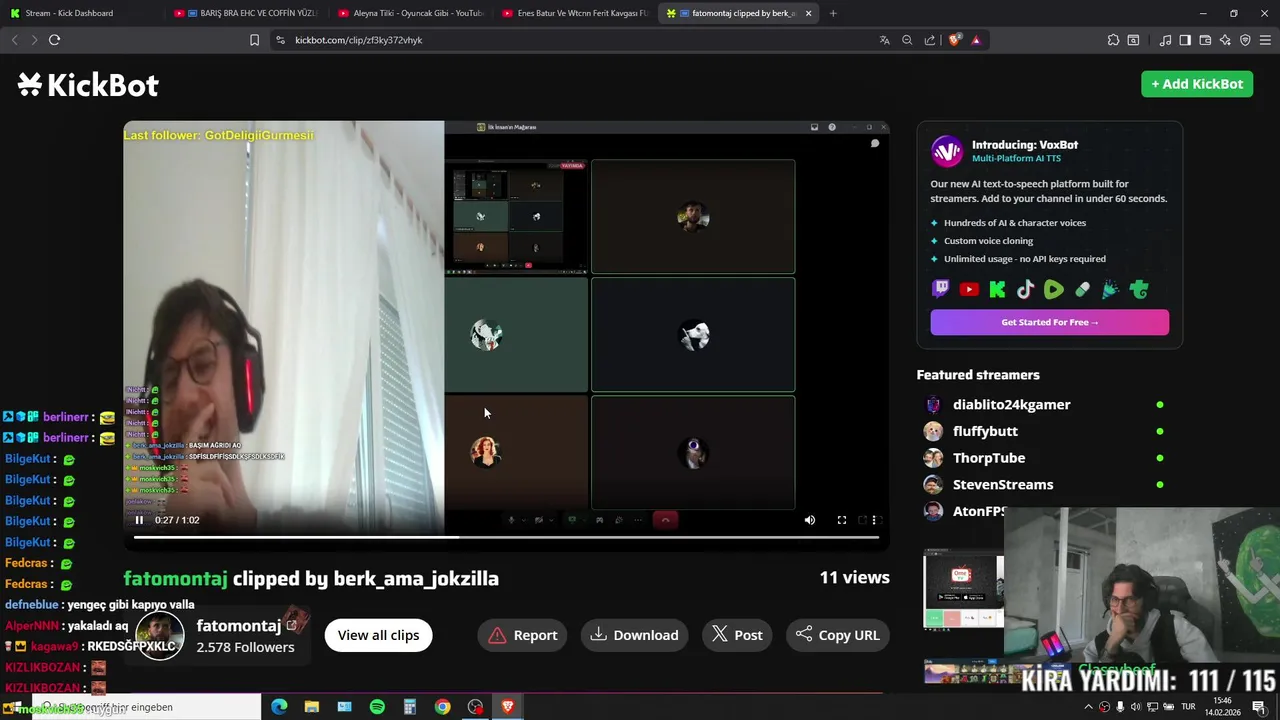Show hidden system tray icons
Viewport: 1280px width, 720px height.
[1089, 707]
